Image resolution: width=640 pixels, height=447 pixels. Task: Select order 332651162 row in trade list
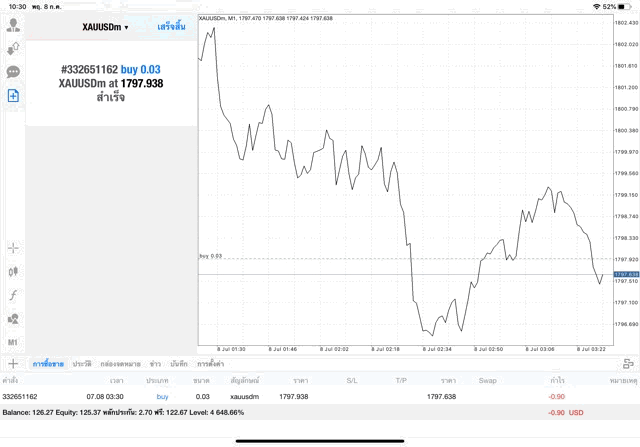pos(320,396)
